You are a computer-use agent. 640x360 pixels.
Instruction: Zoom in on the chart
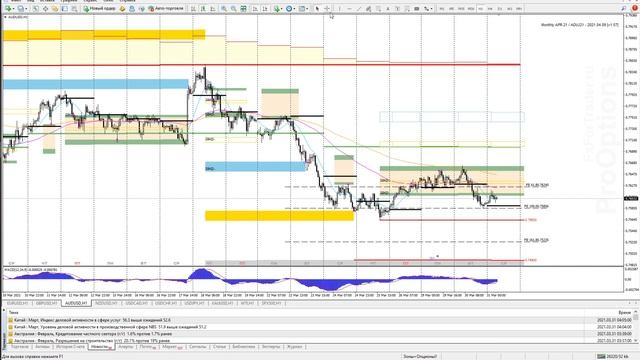(224, 8)
